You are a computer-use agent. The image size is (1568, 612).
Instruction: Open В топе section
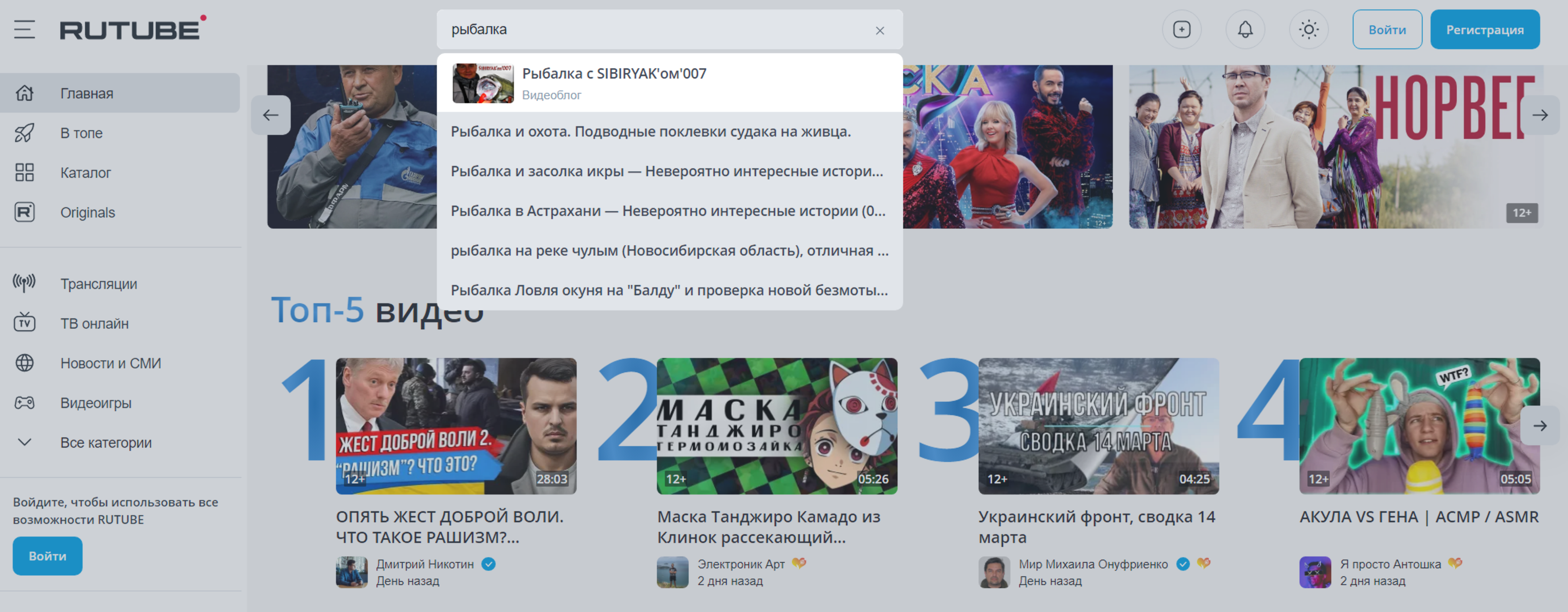120,133
